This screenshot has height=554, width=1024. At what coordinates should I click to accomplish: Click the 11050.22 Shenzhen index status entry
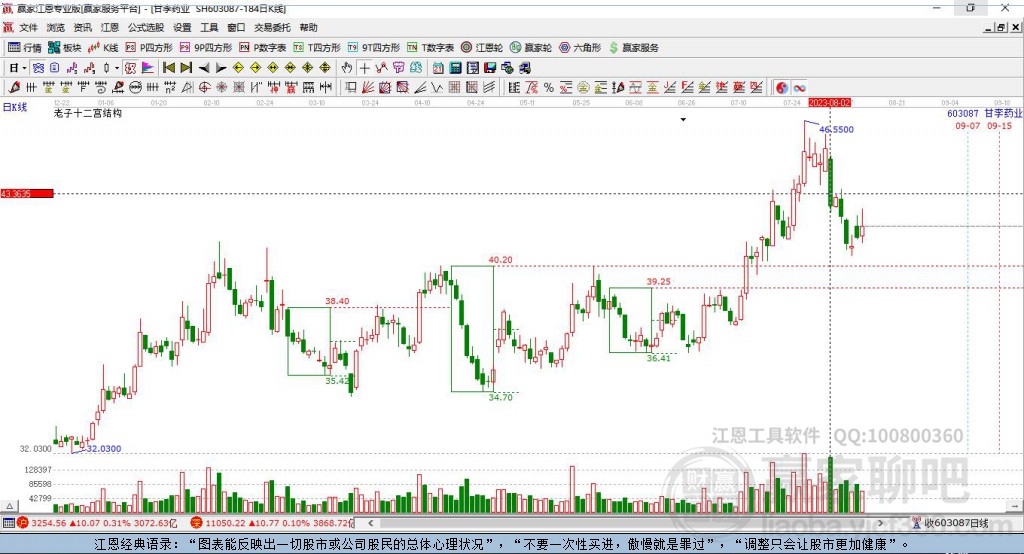click(272, 523)
